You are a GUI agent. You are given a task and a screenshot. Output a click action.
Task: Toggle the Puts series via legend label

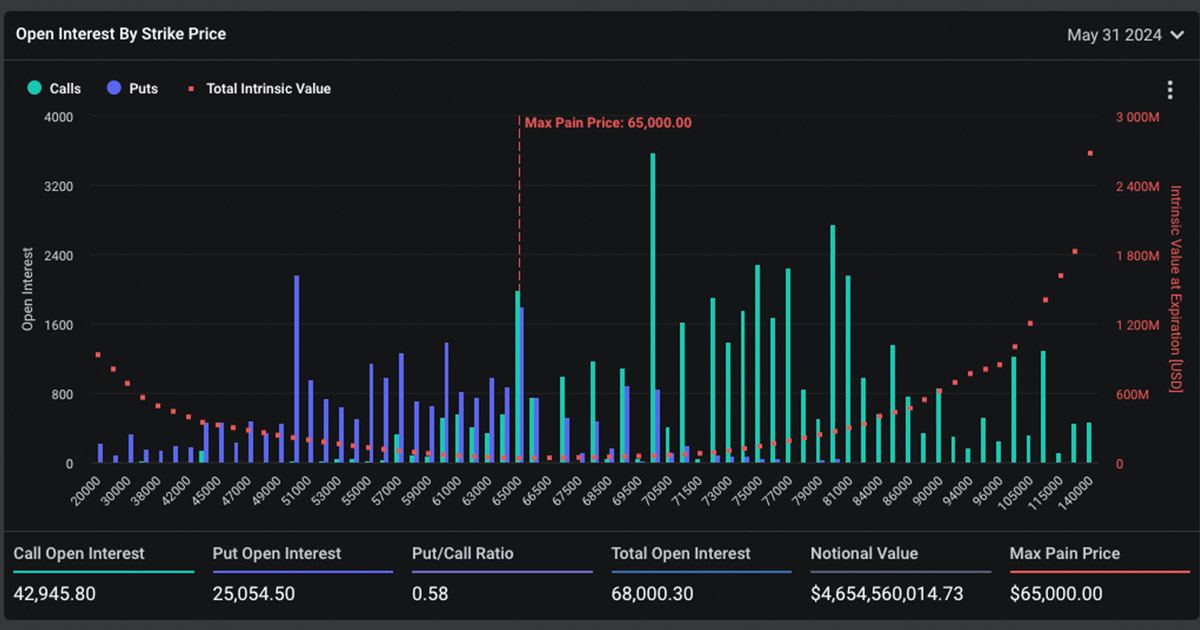click(x=143, y=88)
